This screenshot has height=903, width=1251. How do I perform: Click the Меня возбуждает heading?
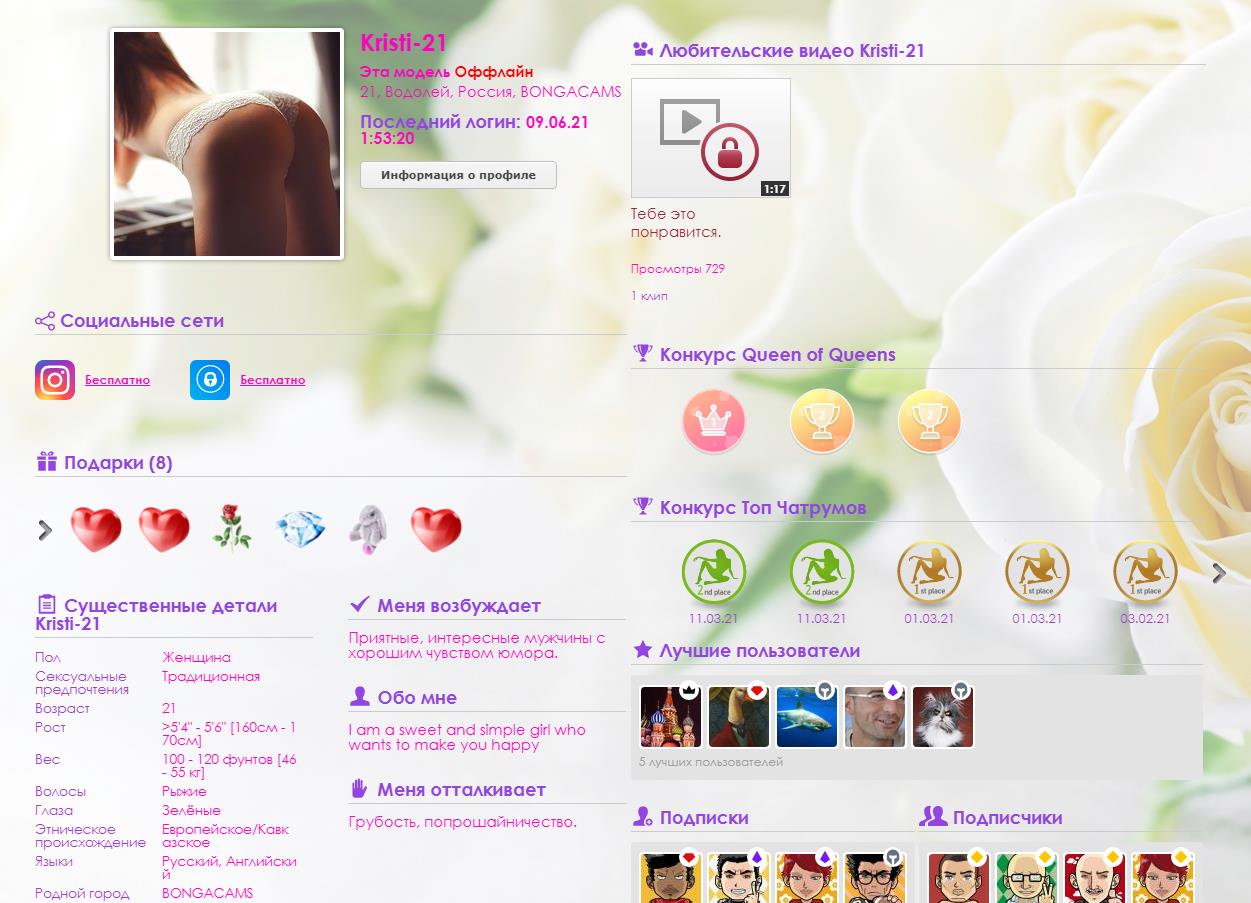pyautogui.click(x=459, y=605)
